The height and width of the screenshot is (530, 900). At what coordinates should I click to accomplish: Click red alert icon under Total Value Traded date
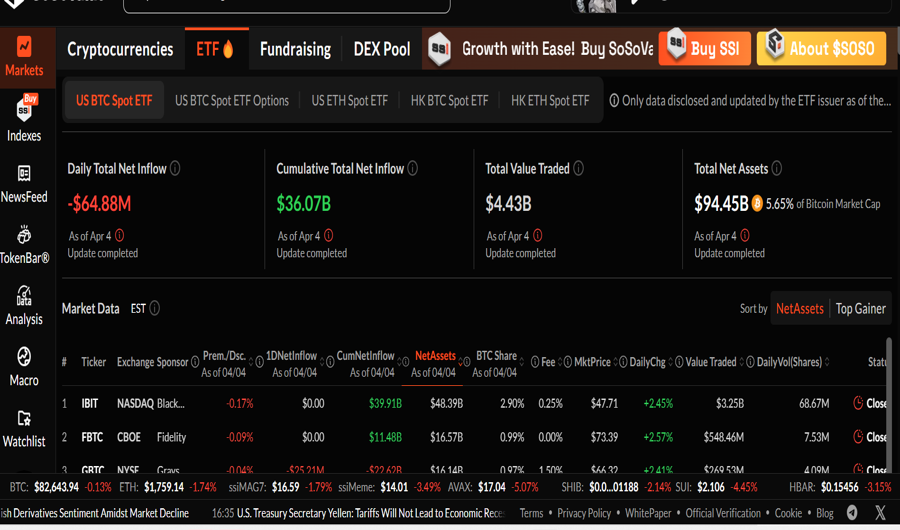(537, 235)
